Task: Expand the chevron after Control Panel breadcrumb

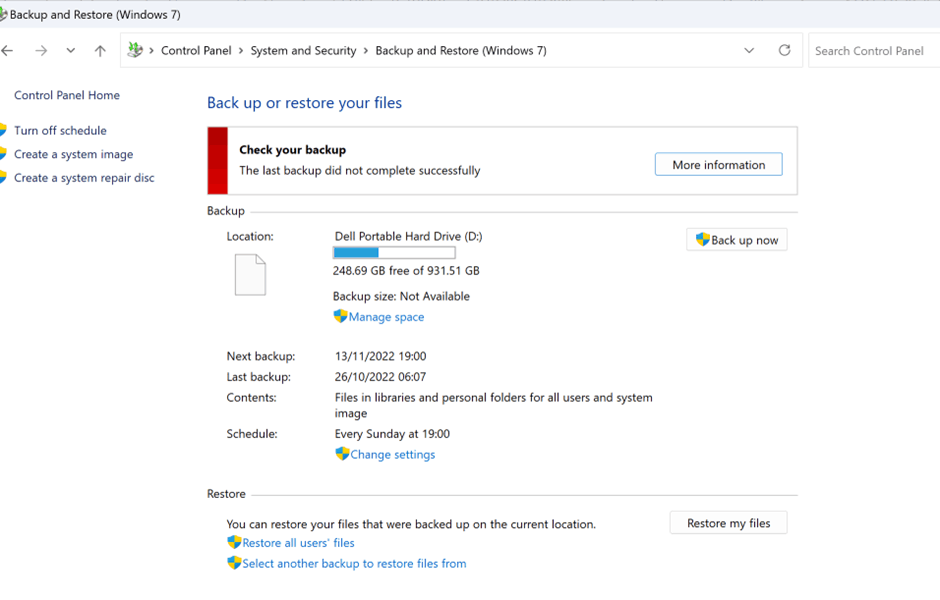Action: tap(241, 51)
